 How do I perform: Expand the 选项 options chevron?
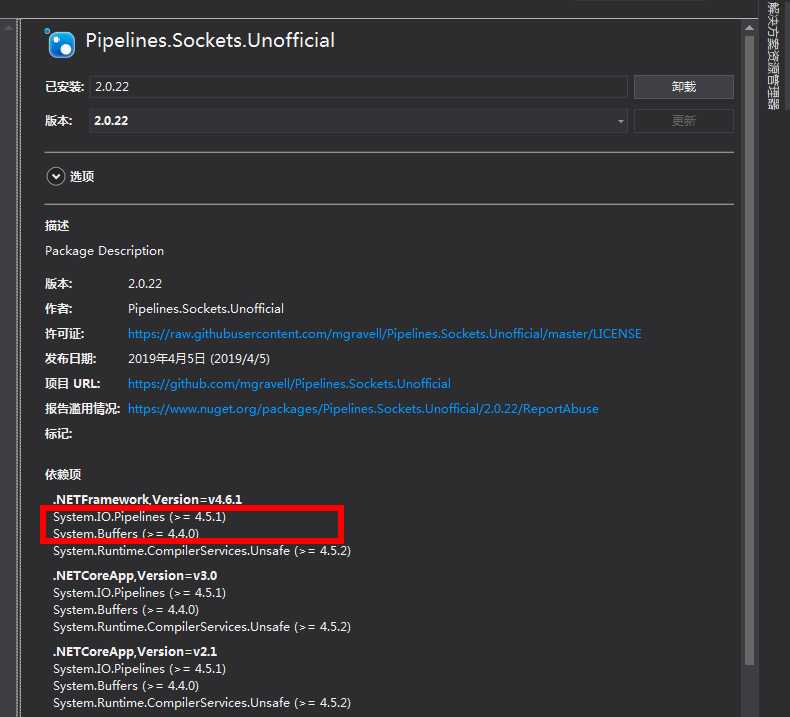[x=56, y=176]
